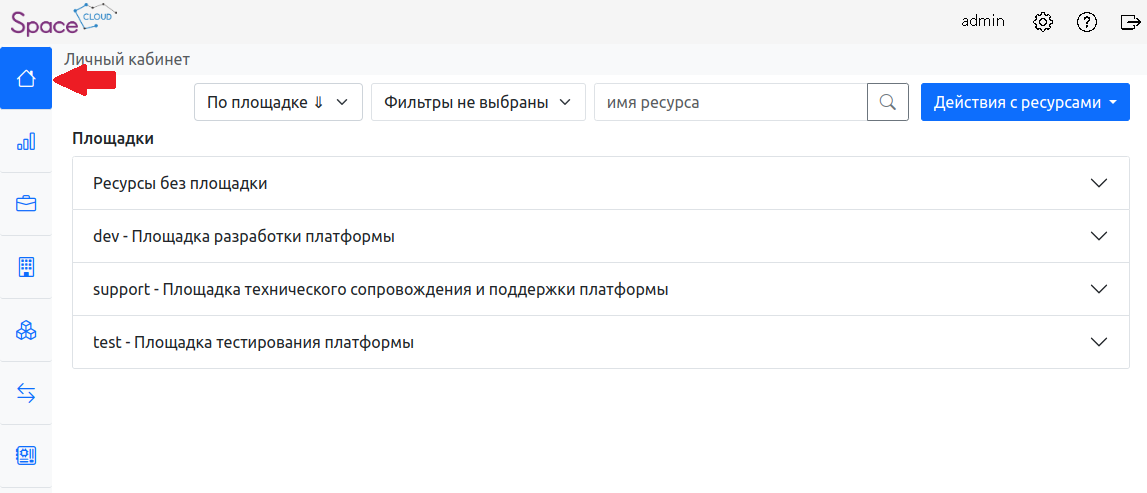Expand the support platform section
1147x493 pixels.
pyautogui.click(x=601, y=289)
